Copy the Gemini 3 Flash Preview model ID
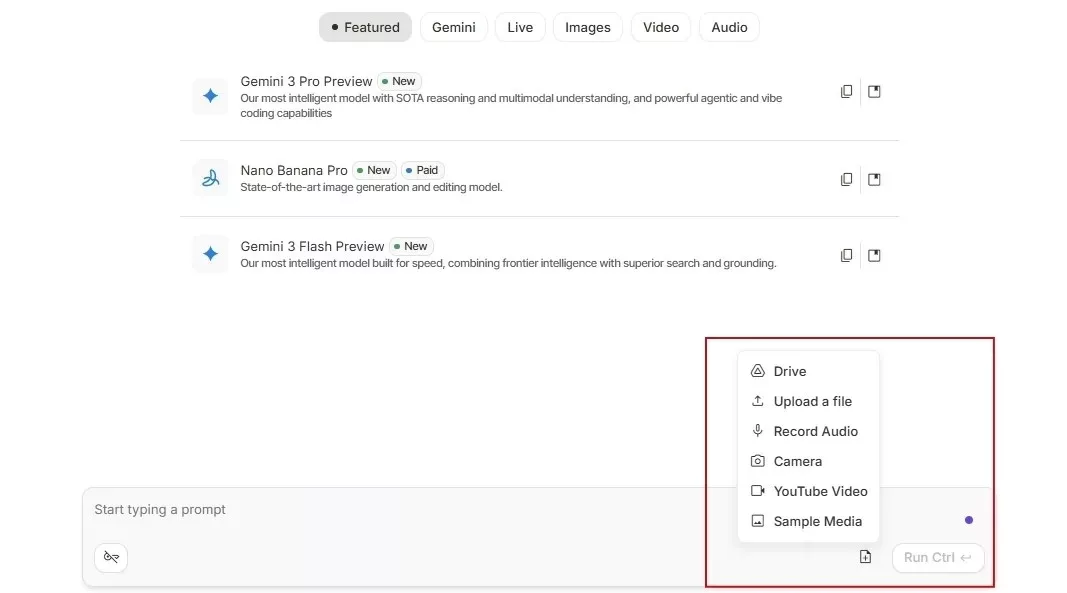This screenshot has height=593, width=1067. (x=846, y=255)
